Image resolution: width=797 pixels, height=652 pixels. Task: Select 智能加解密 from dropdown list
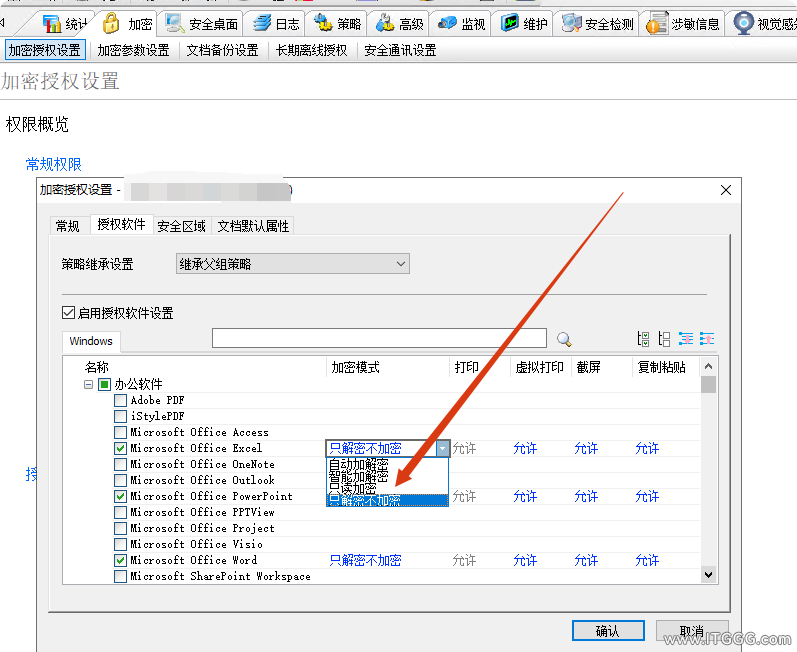(387, 476)
